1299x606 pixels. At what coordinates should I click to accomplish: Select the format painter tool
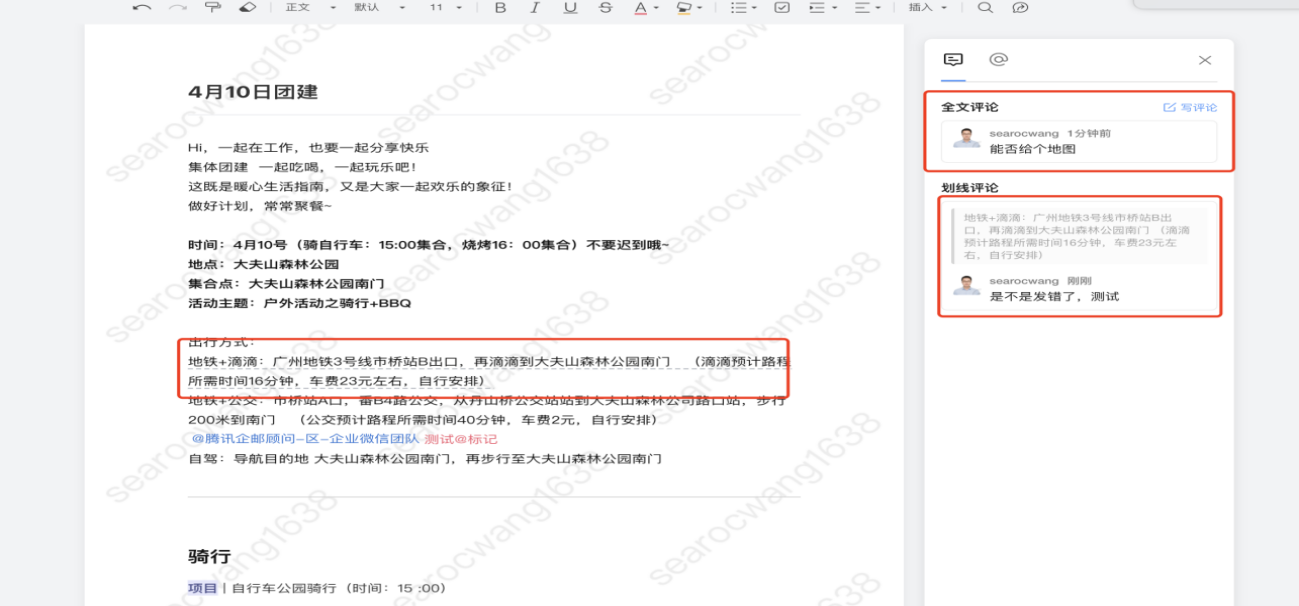[212, 8]
